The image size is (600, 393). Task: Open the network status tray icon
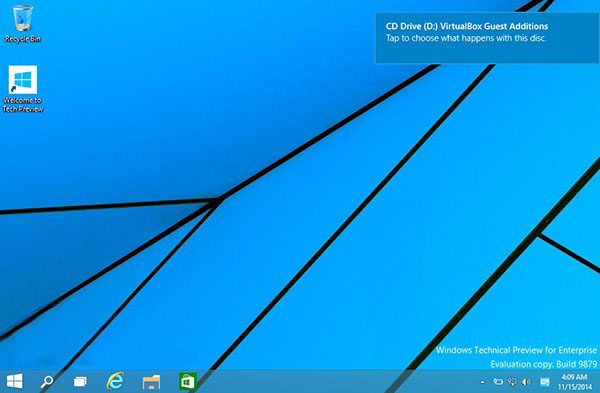[512, 382]
